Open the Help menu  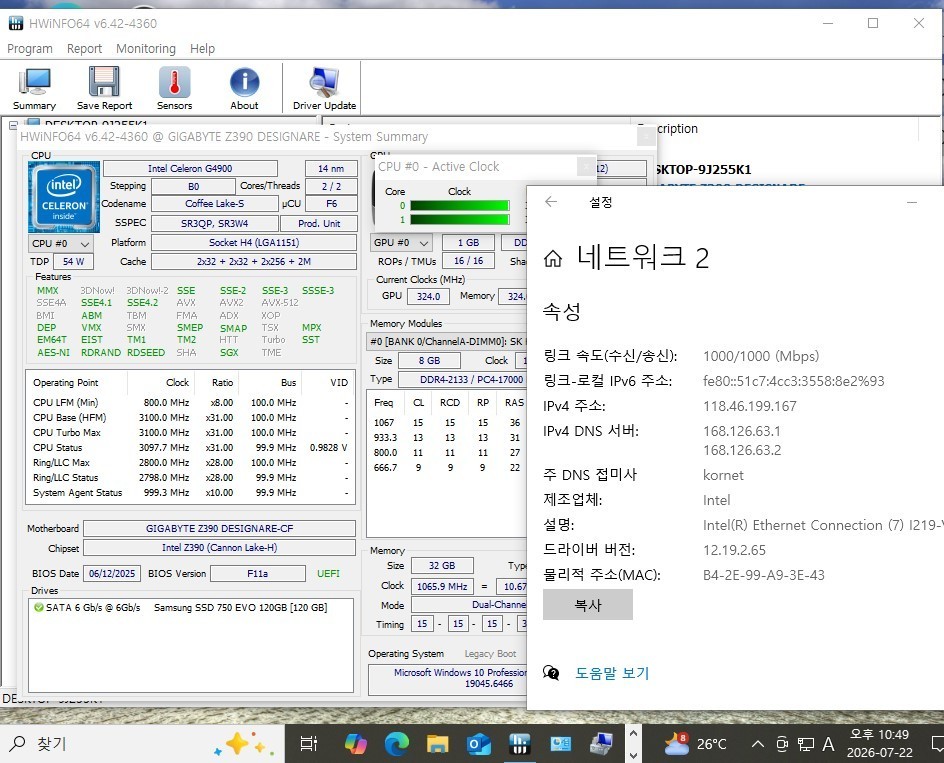(x=202, y=49)
